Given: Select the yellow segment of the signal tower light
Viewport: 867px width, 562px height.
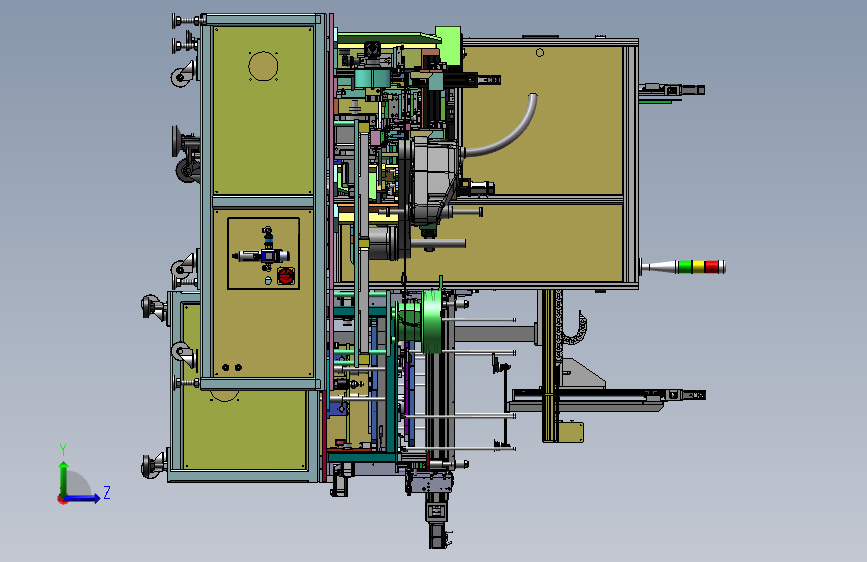Looking at the screenshot, I should (698, 267).
